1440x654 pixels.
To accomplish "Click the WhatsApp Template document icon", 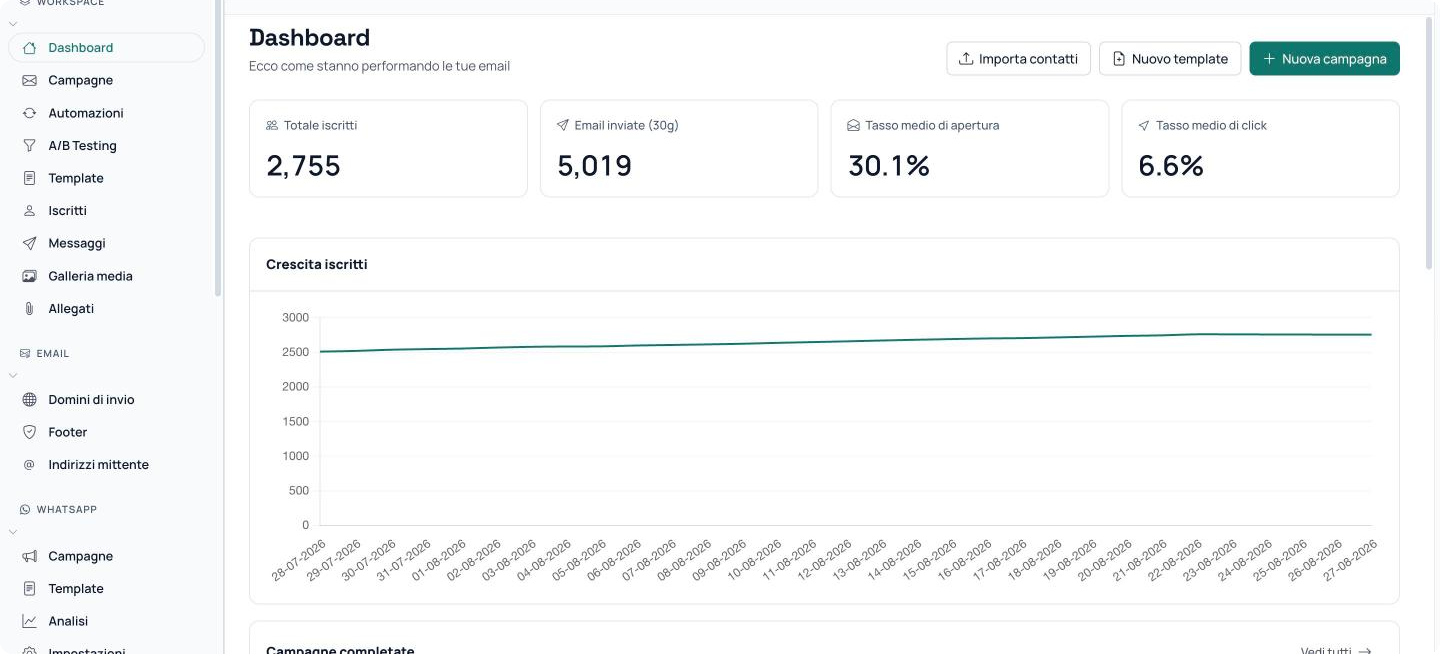I will coord(29,589).
